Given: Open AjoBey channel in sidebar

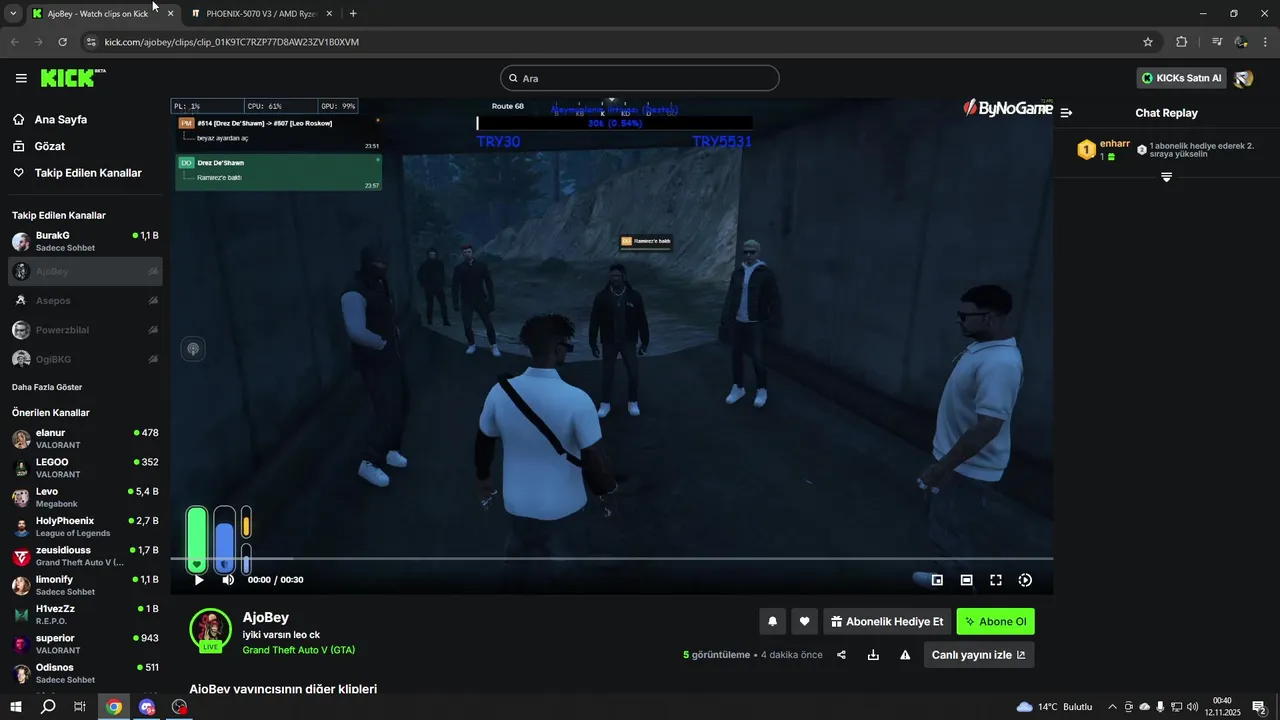Looking at the screenshot, I should (x=85, y=271).
